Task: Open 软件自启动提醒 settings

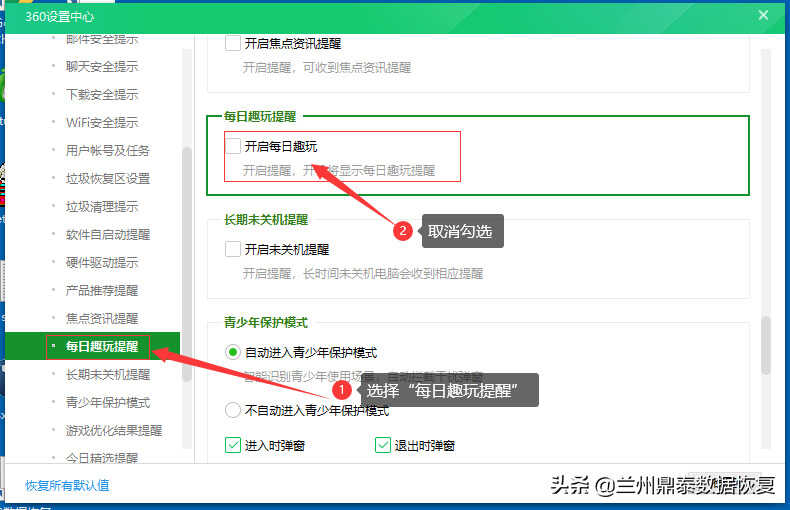Action: 108,234
